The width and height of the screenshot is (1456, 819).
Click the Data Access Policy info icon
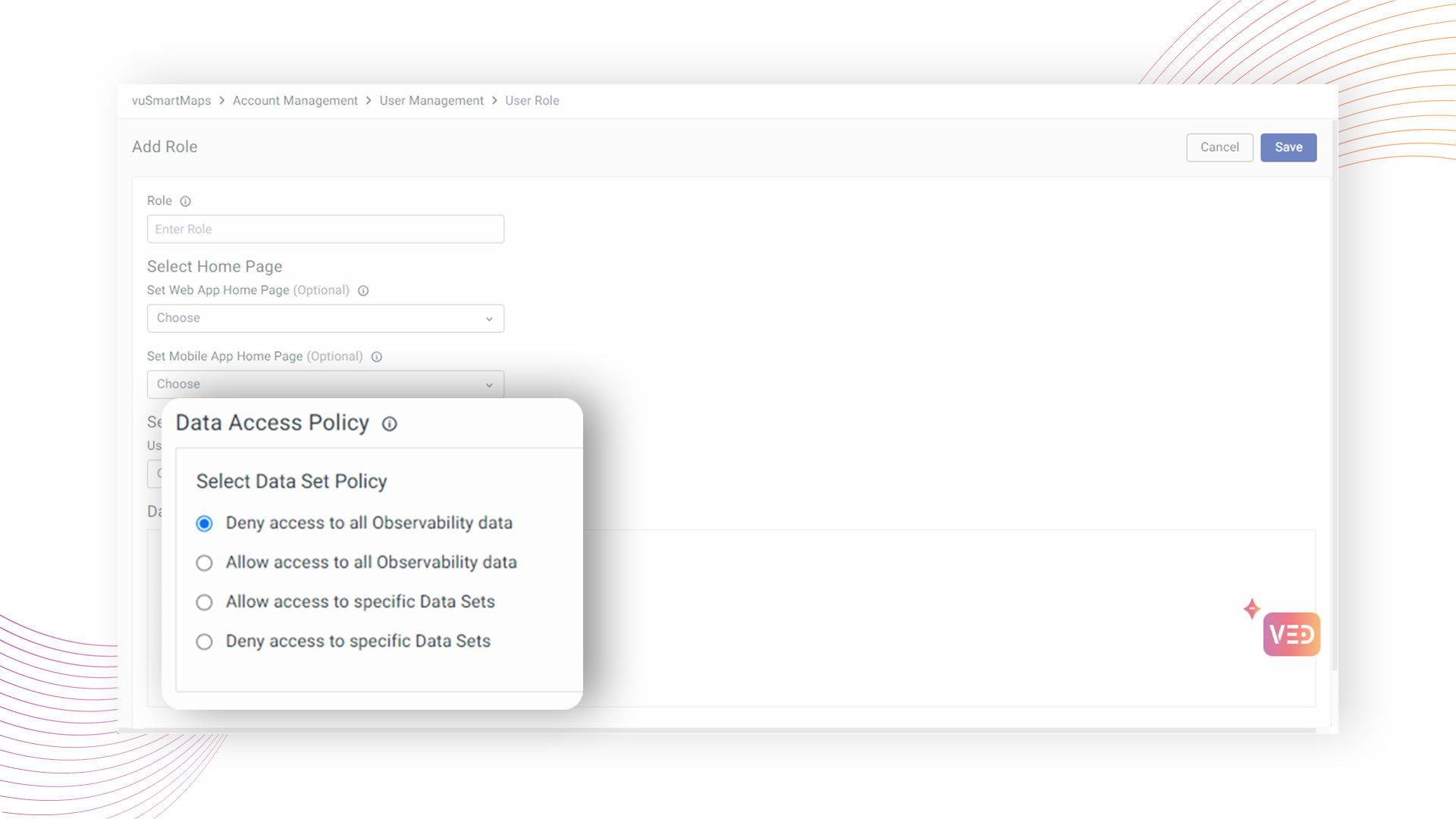(x=389, y=424)
